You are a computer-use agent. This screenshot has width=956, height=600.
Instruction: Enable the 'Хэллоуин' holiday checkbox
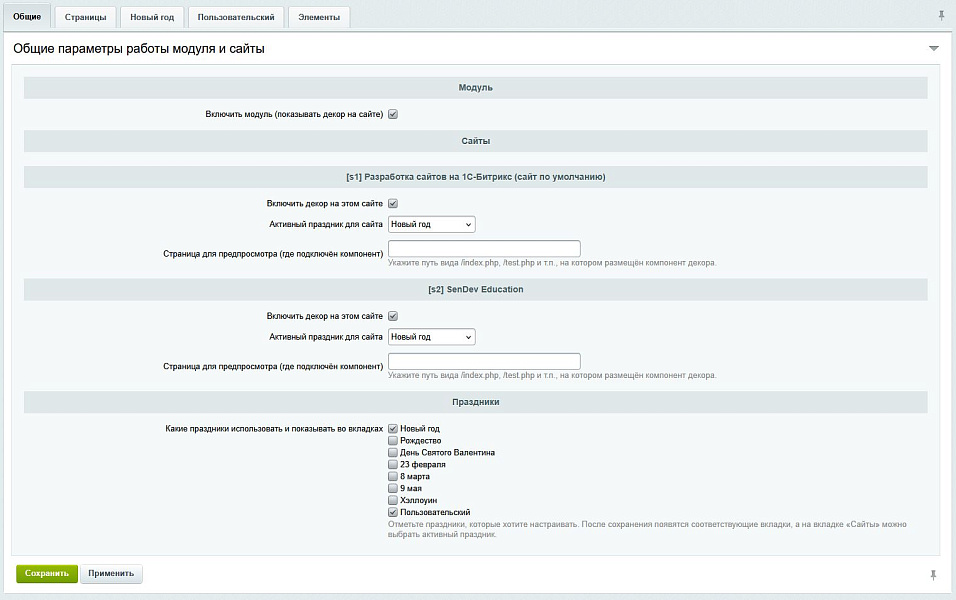pyautogui.click(x=393, y=500)
